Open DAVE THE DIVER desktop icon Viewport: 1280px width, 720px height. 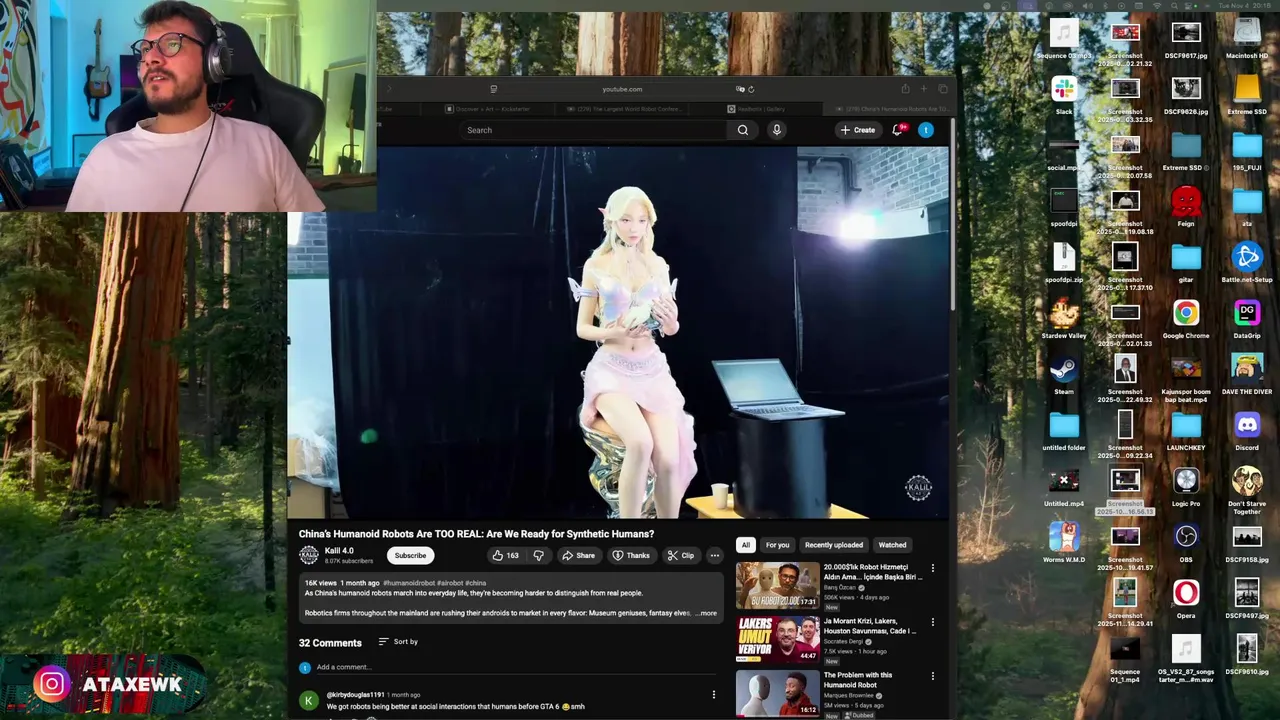pos(1247,369)
